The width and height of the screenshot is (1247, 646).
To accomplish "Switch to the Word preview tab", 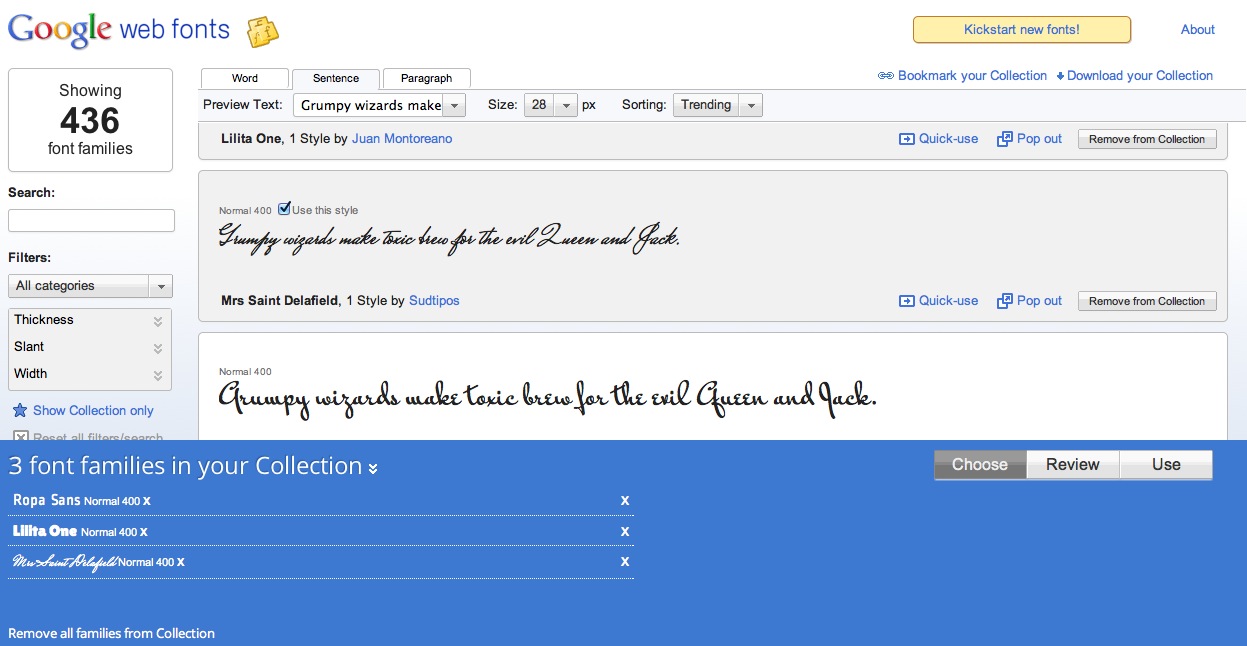I will point(245,78).
